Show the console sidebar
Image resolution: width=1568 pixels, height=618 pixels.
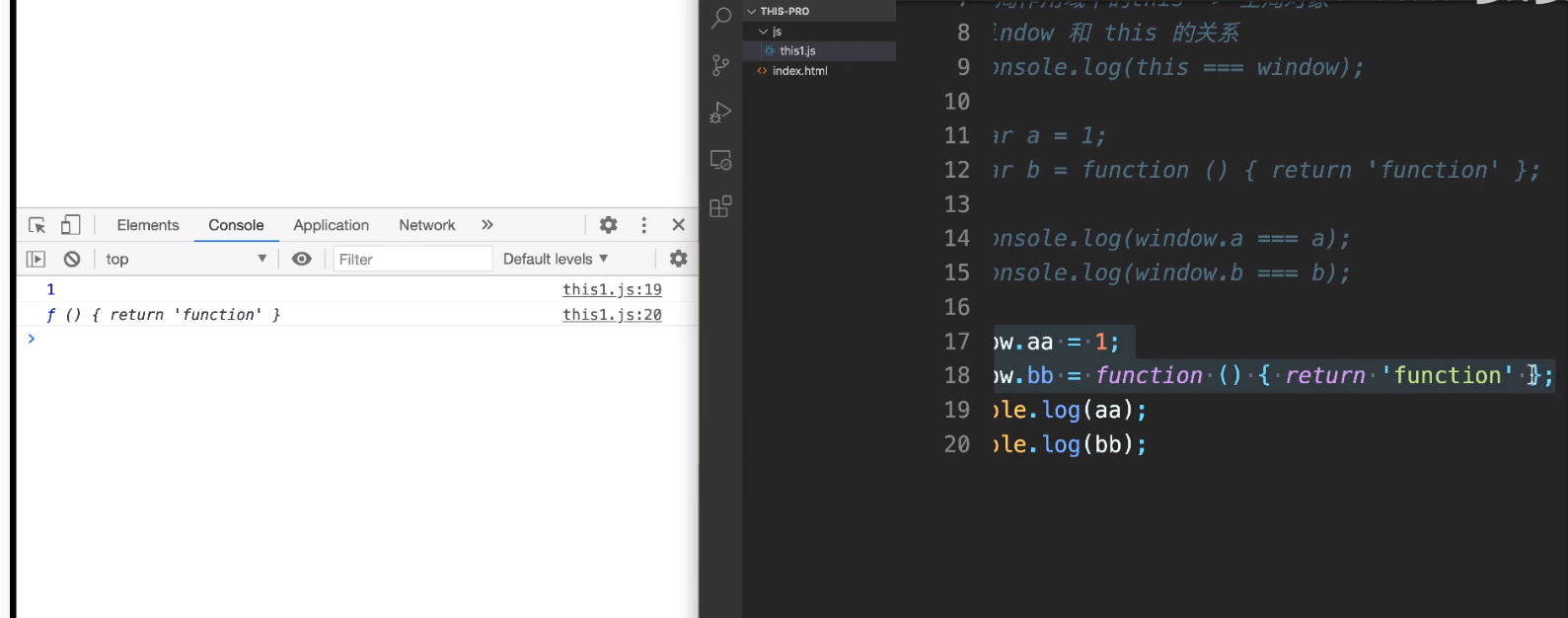click(x=37, y=259)
